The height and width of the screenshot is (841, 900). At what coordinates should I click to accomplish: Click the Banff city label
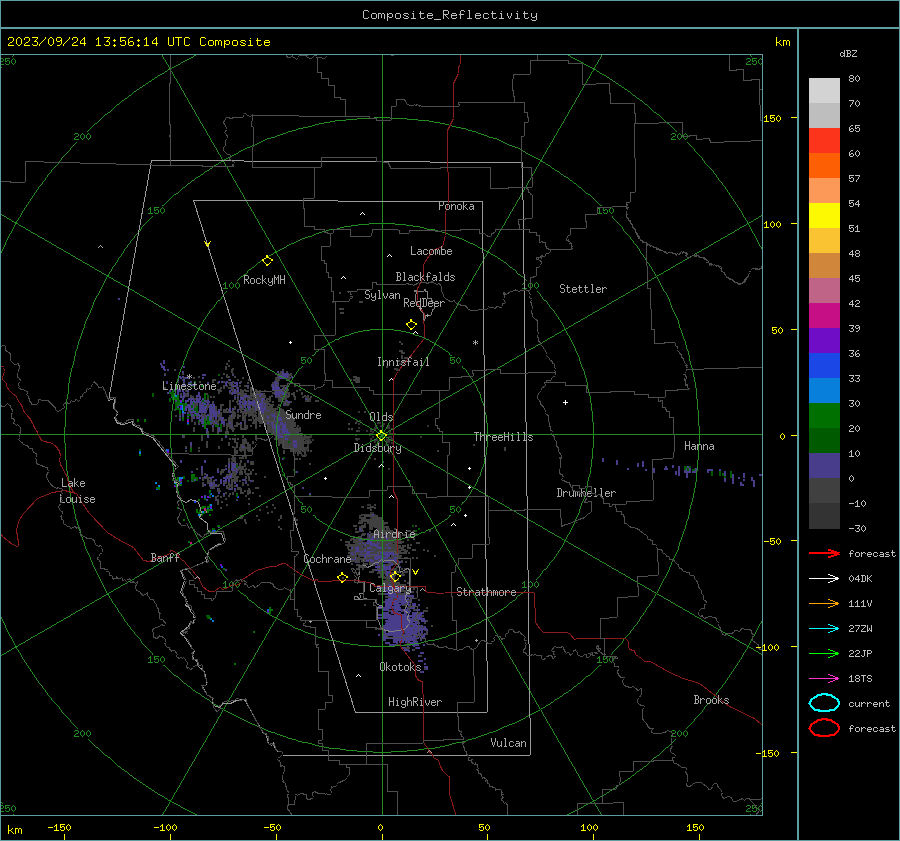pyautogui.click(x=165, y=557)
